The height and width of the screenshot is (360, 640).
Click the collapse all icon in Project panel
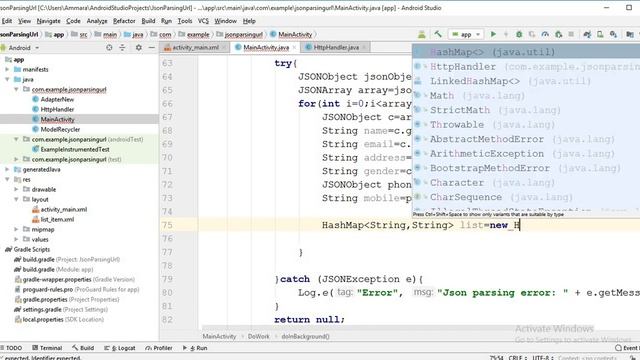click(x=122, y=48)
